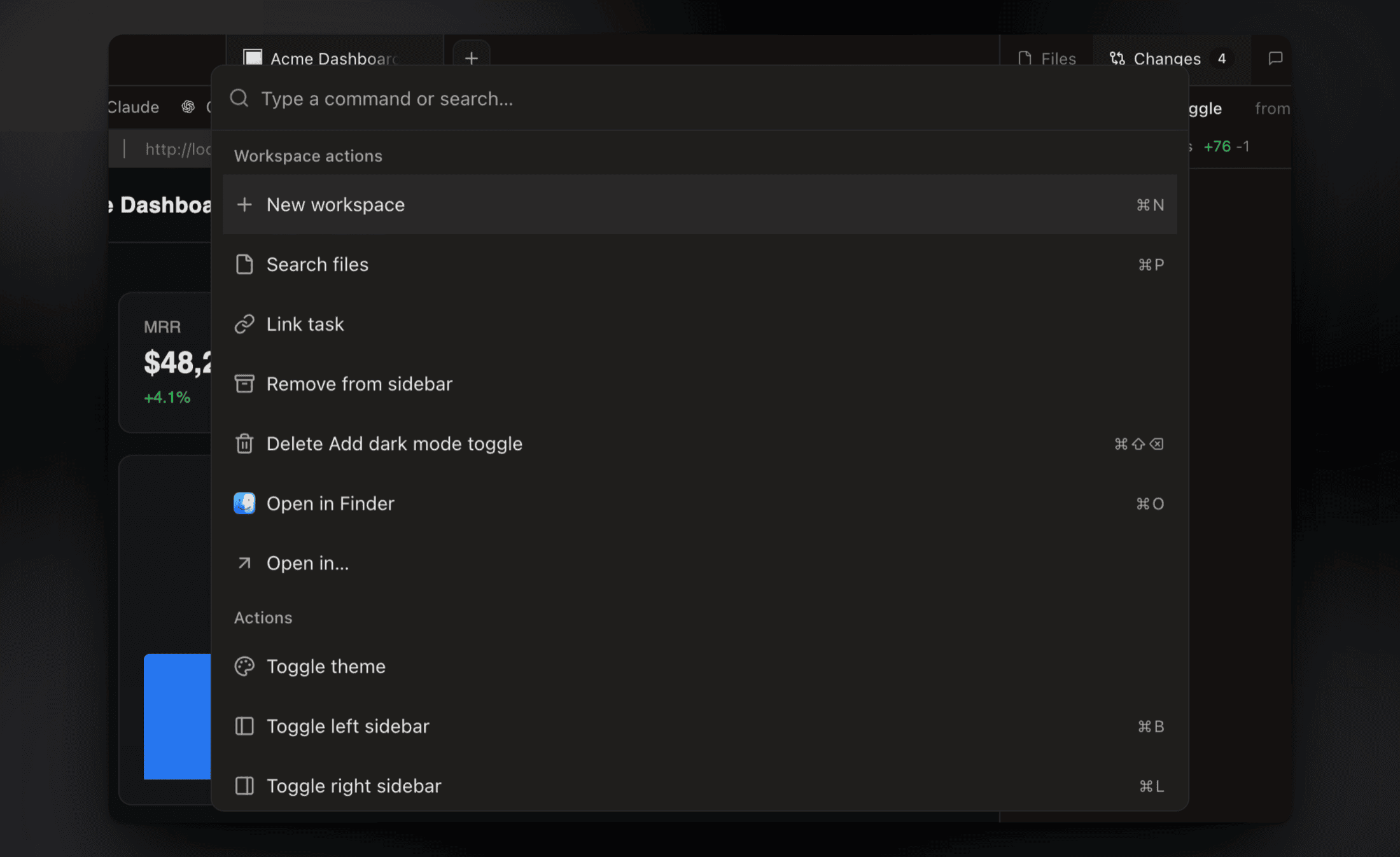Click the MRR label on the card
1400x857 pixels.
(162, 327)
